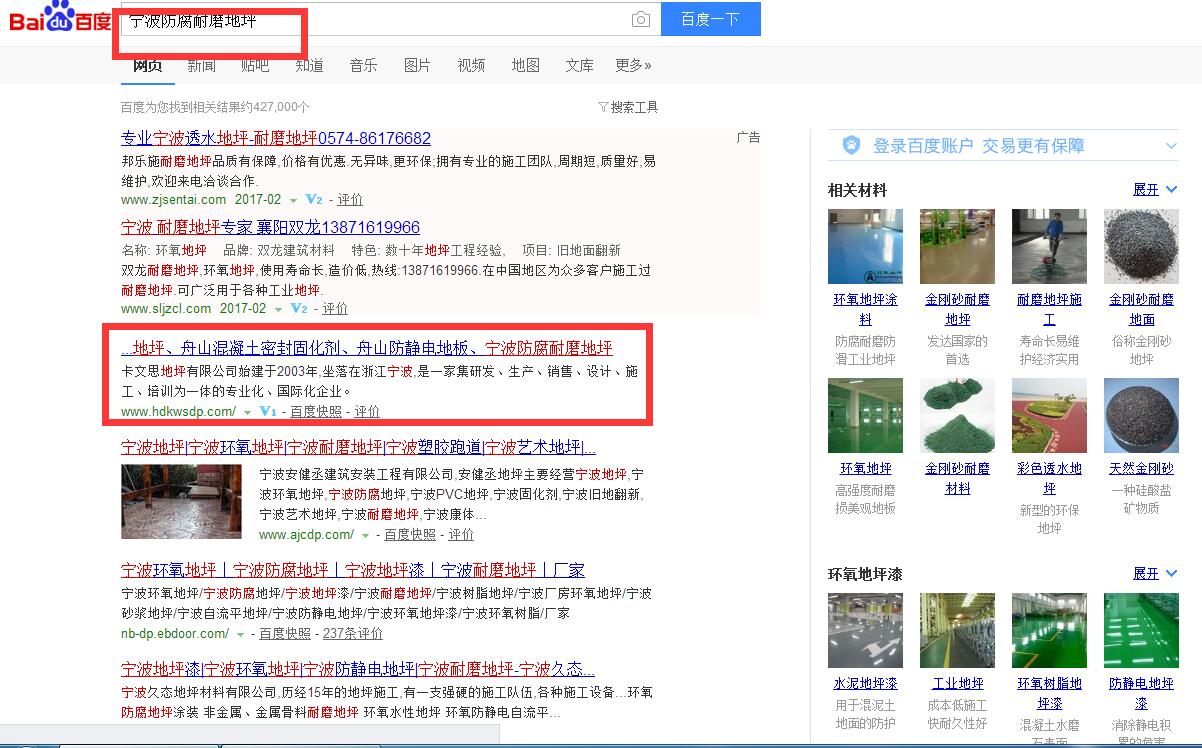
Task: Expand arrow next to nb-dp.ebdoor.com/
Action: pos(240,634)
